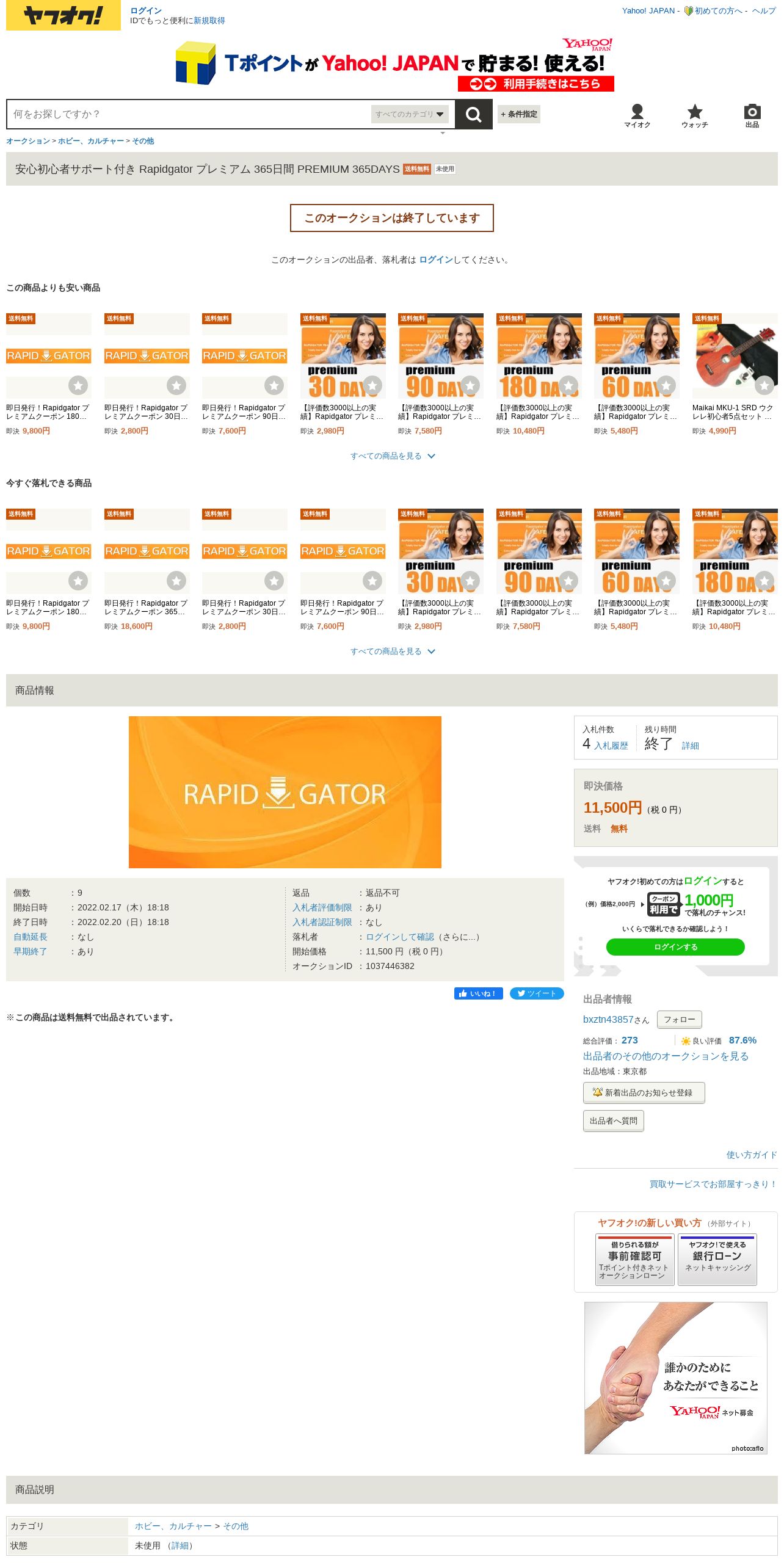Click the その他 breadcrumb

coord(143,141)
